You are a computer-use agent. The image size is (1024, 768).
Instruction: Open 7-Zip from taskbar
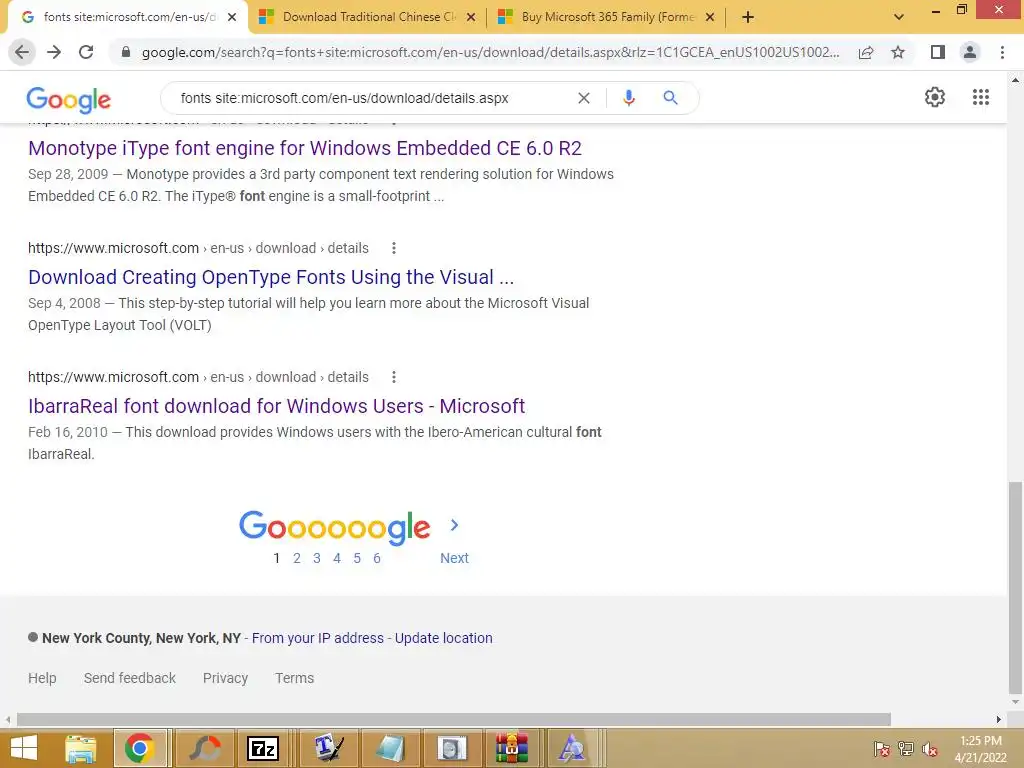point(263,748)
